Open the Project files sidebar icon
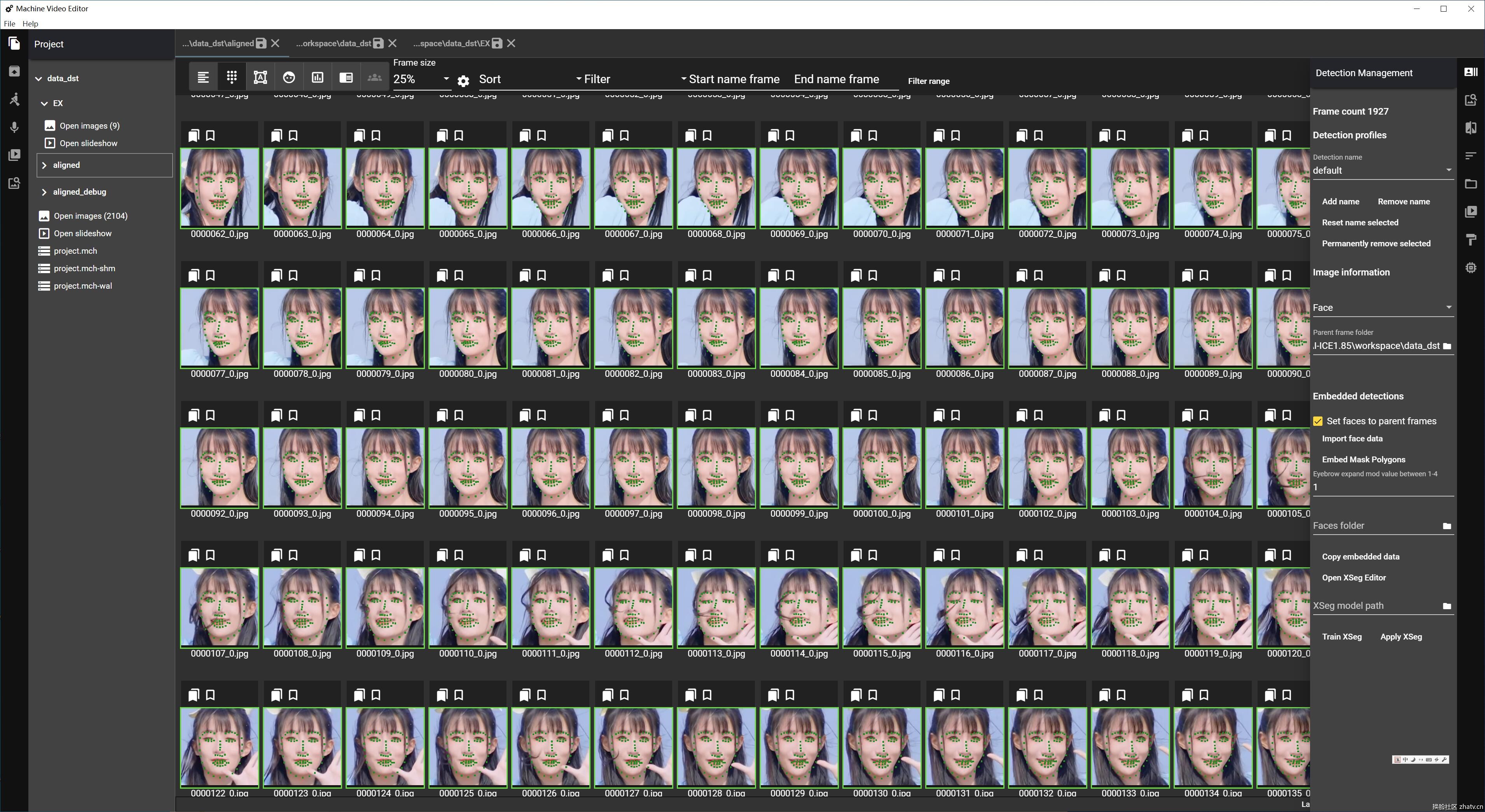 point(14,44)
